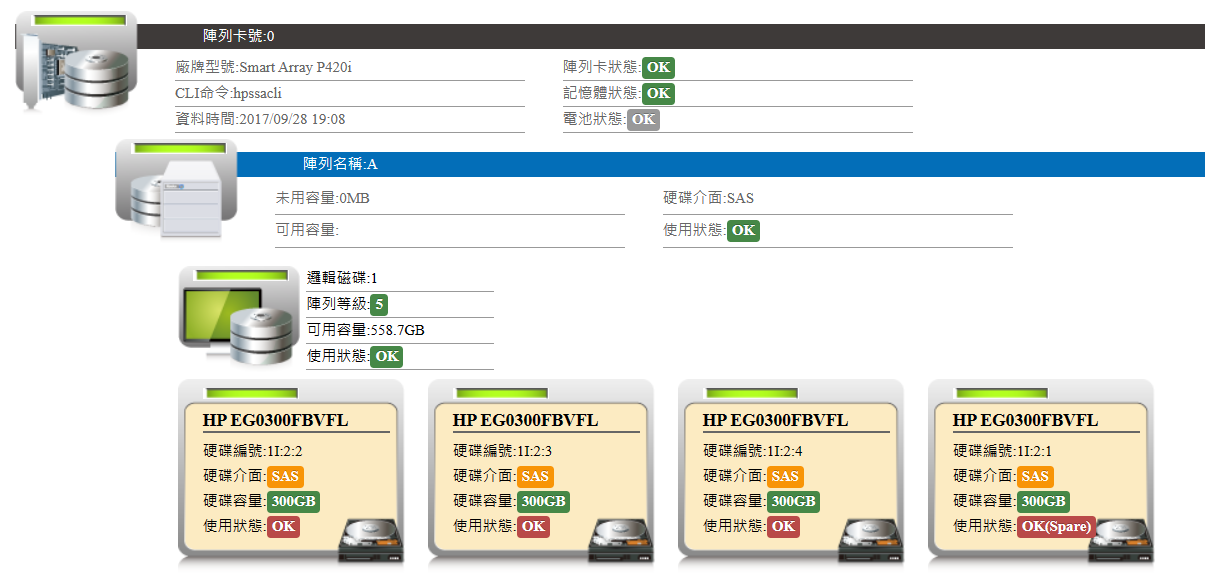The height and width of the screenshot is (586, 1213).
Task: Click the controller status OK badge
Action: 657,68
